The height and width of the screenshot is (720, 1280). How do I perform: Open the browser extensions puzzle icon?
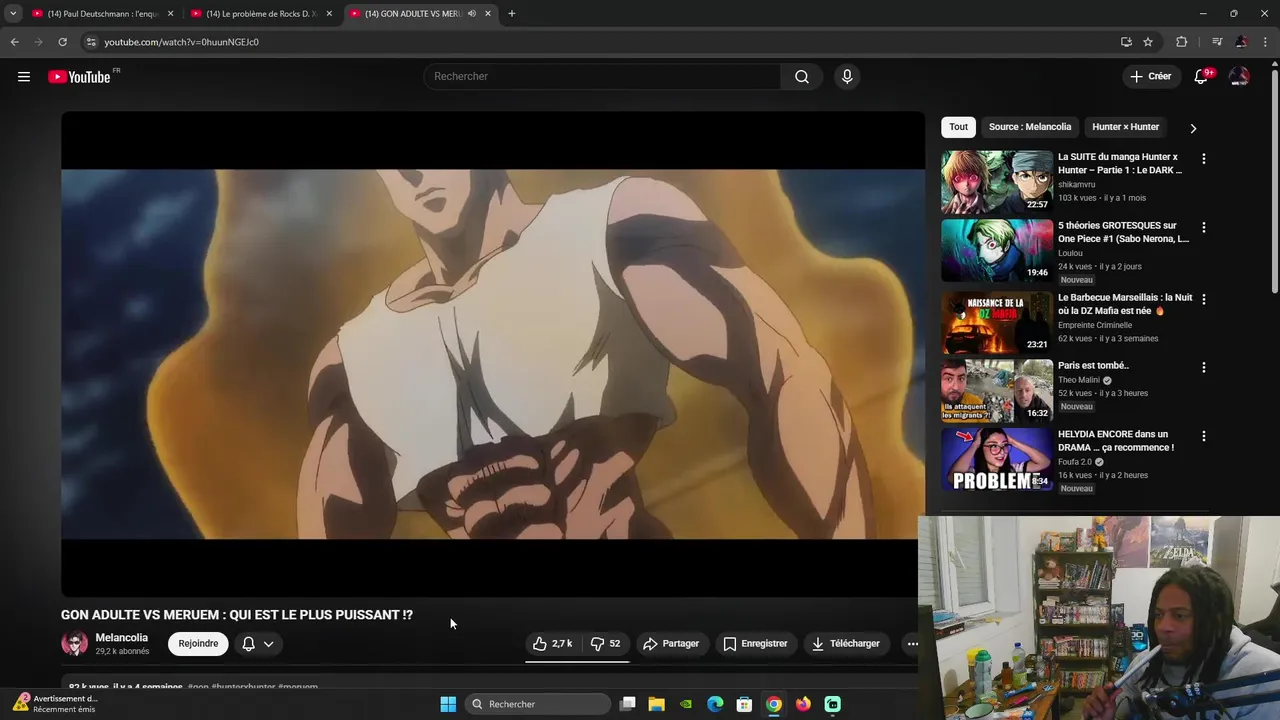click(1182, 42)
